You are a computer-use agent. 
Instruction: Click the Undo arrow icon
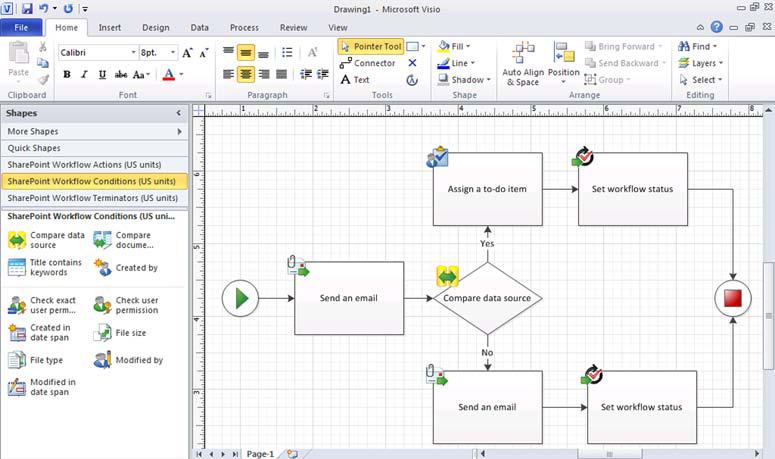pyautogui.click(x=43, y=8)
